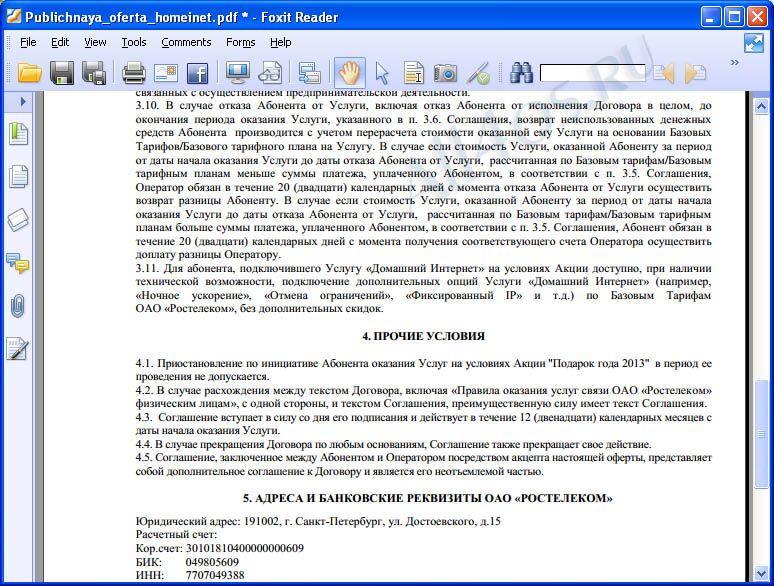
Task: Go to previous search result arrow
Action: coord(663,73)
